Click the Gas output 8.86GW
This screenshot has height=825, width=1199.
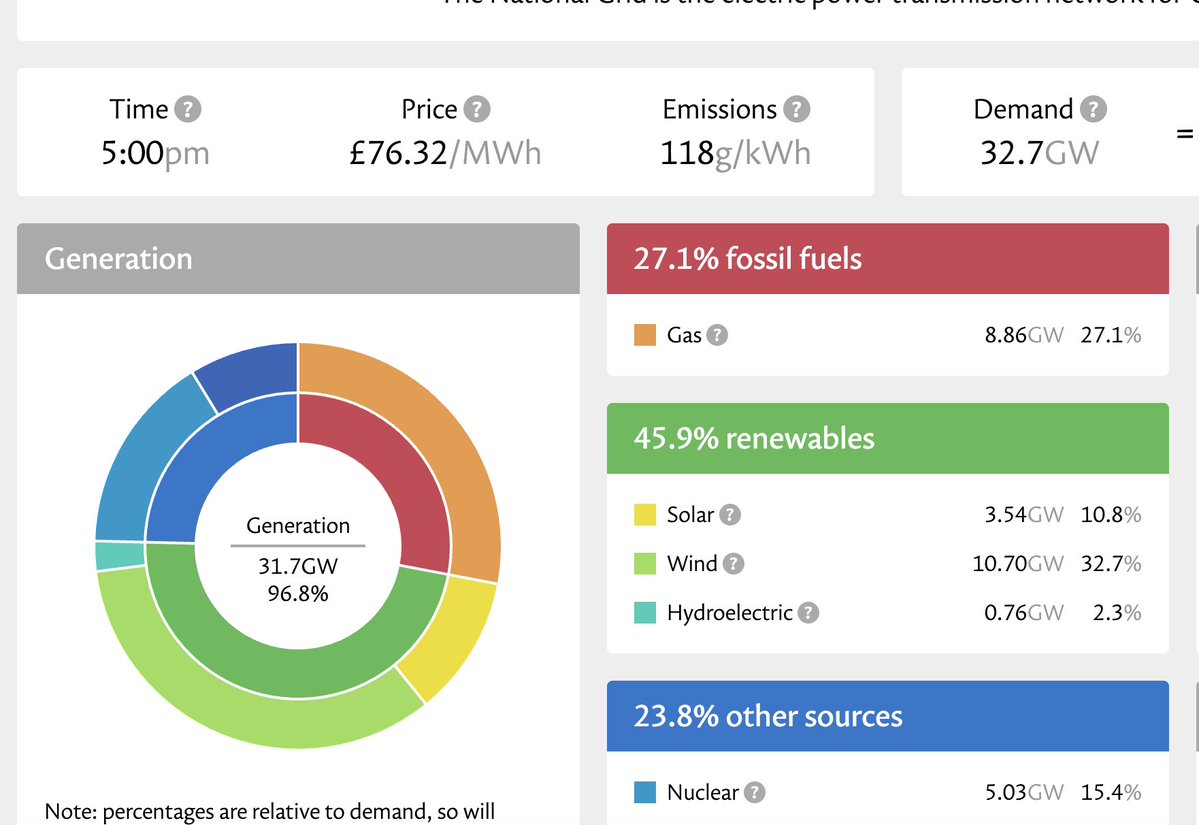pyautogui.click(x=1024, y=335)
